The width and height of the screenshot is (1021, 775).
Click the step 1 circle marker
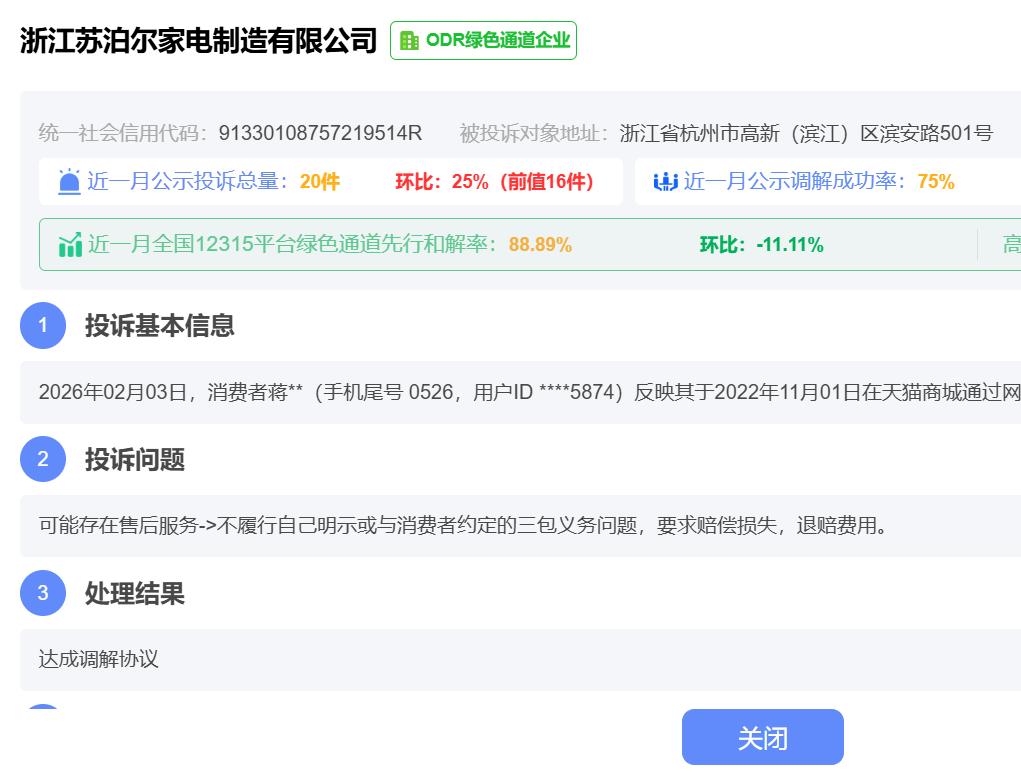click(x=43, y=326)
